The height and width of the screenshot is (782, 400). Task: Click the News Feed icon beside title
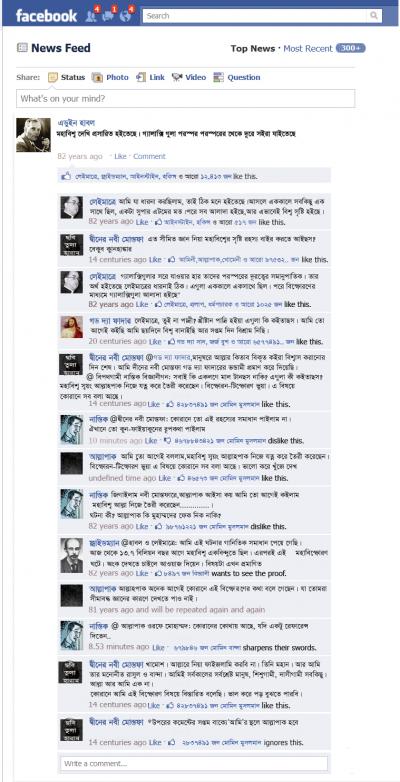coord(22,48)
